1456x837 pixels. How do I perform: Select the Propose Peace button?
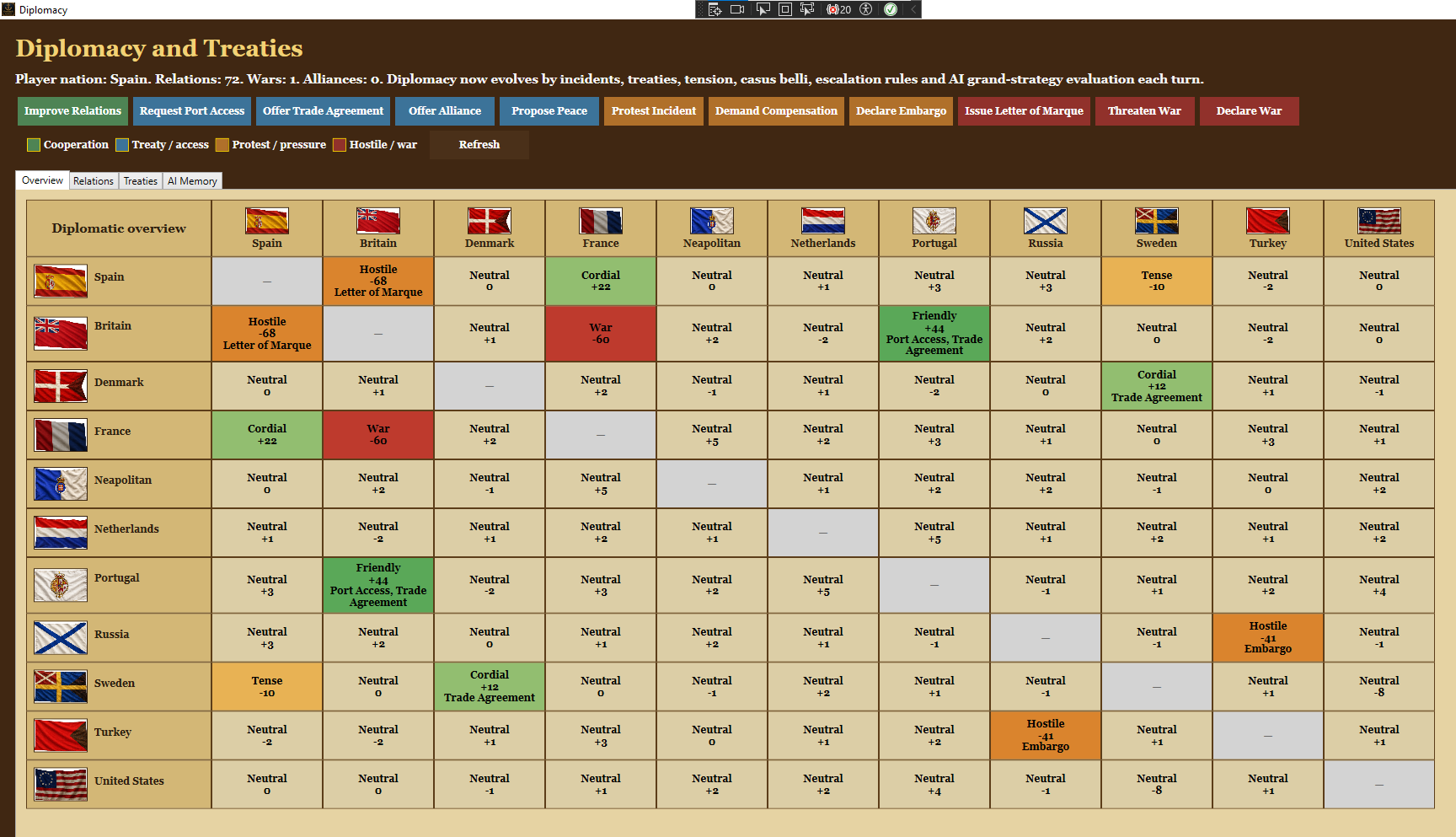click(549, 111)
